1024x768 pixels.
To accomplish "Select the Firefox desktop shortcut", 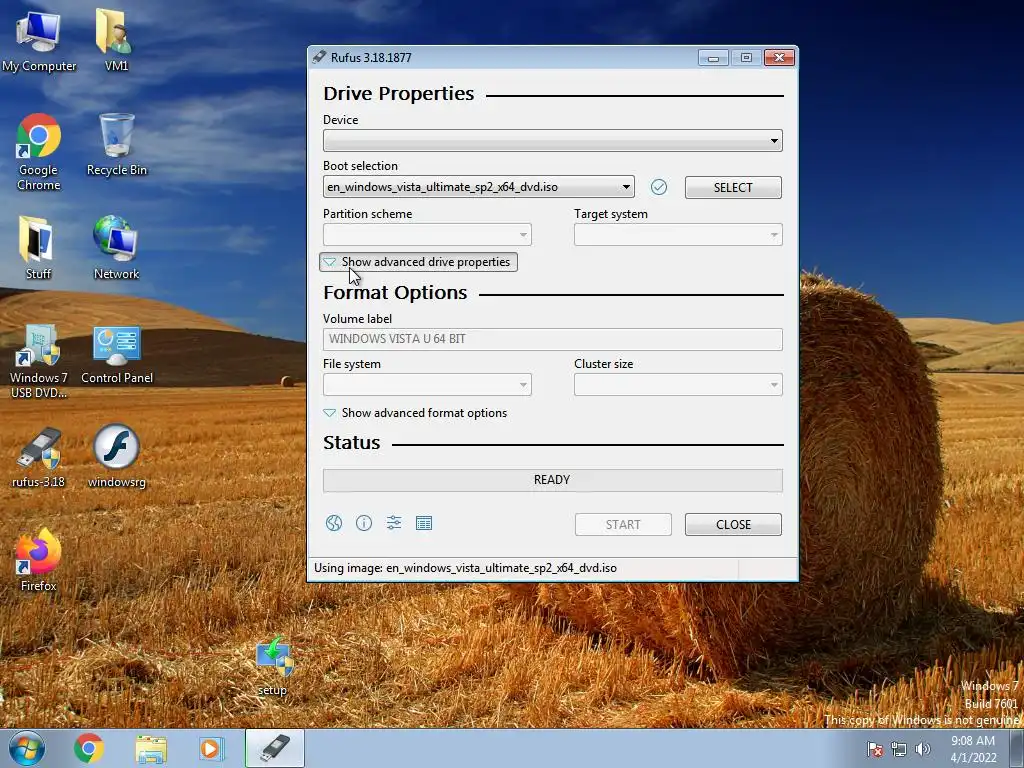I will point(39,560).
